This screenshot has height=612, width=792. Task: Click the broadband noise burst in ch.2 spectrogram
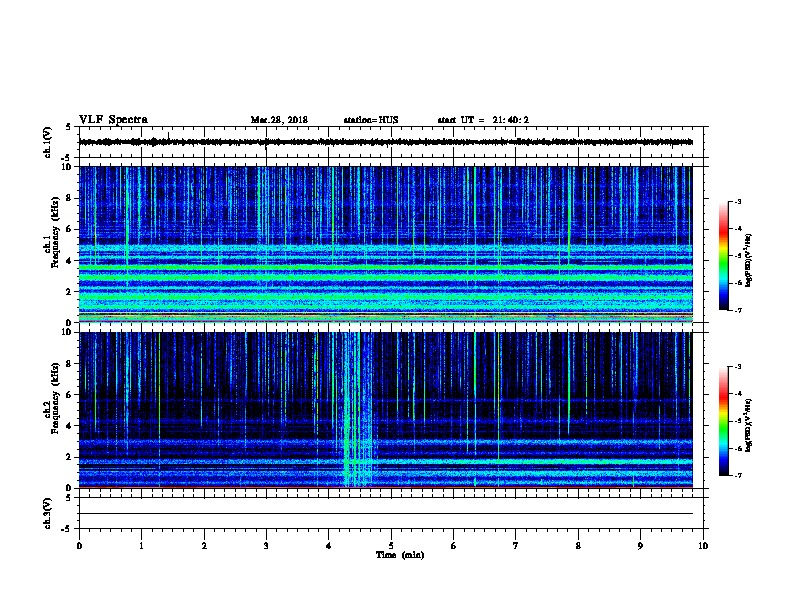[358, 410]
